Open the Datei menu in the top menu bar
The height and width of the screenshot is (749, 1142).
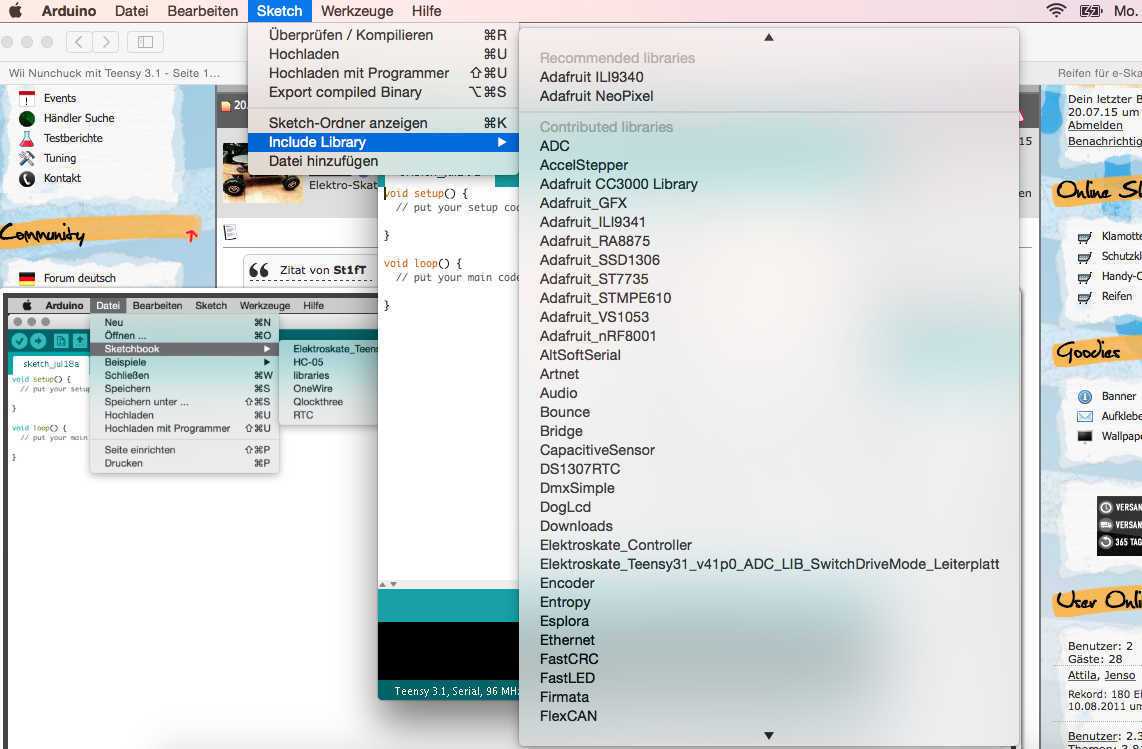pos(132,11)
